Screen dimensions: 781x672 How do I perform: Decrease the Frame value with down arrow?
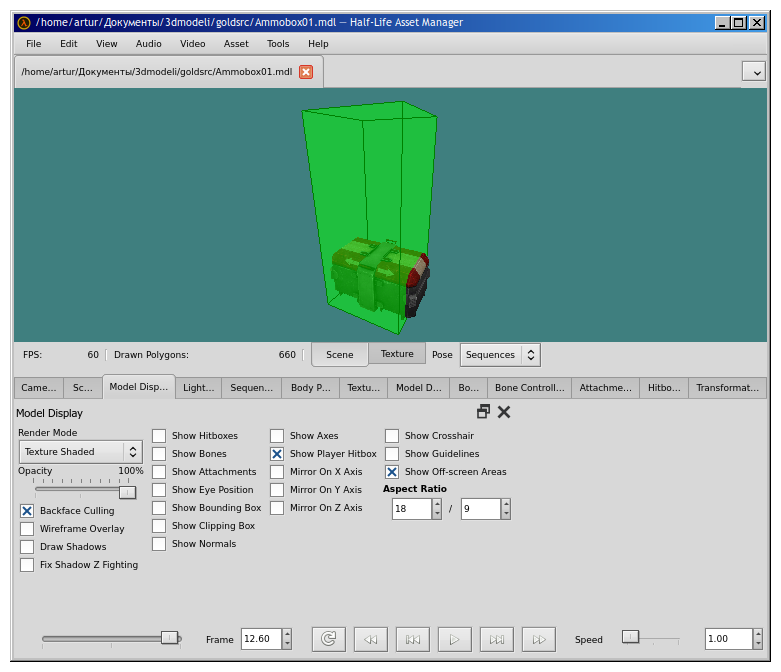coord(287,644)
